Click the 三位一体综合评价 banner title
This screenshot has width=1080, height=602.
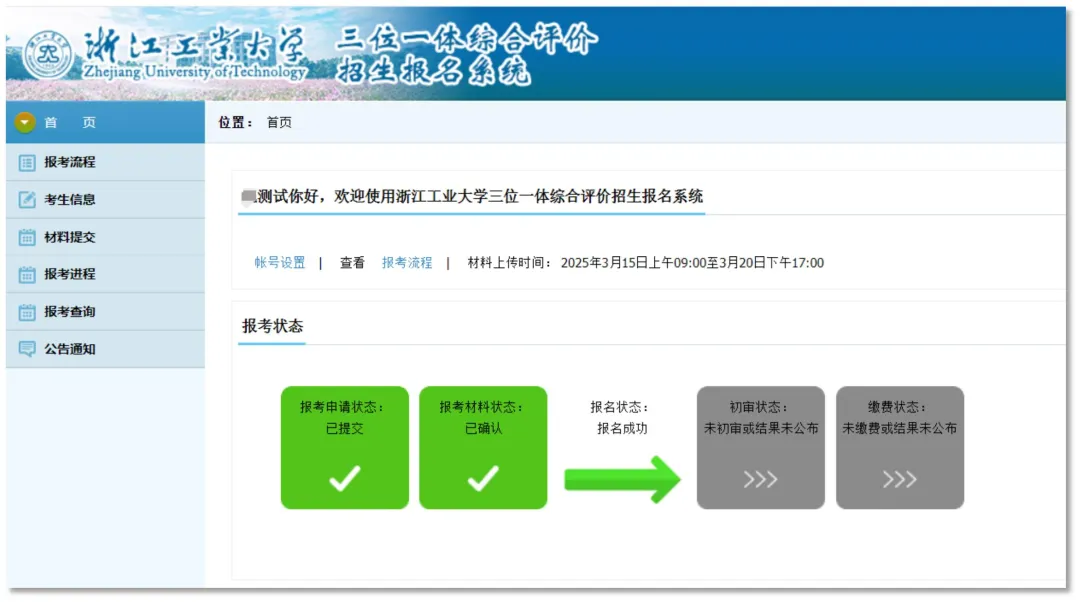point(467,39)
